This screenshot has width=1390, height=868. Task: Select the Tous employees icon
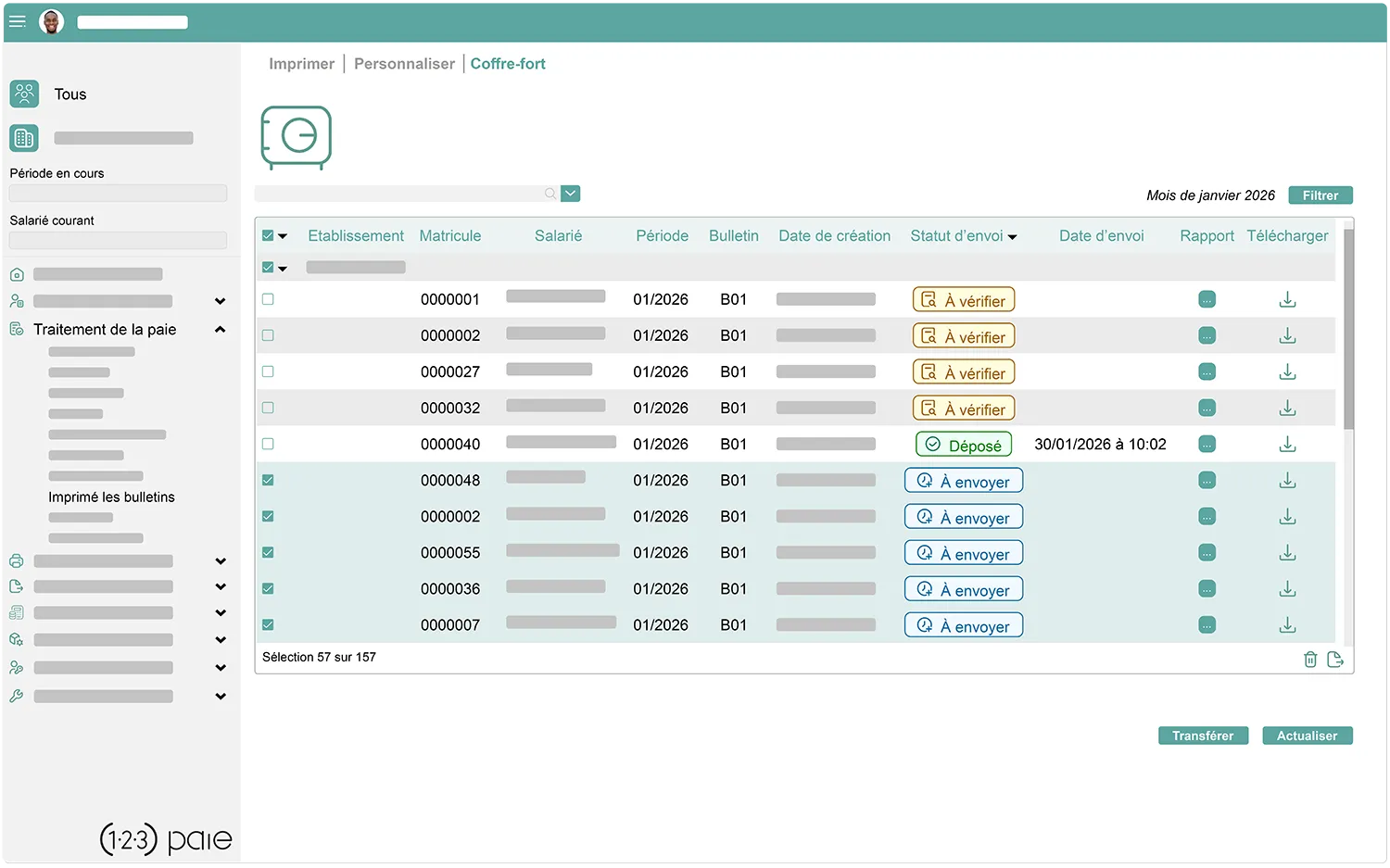(x=24, y=94)
